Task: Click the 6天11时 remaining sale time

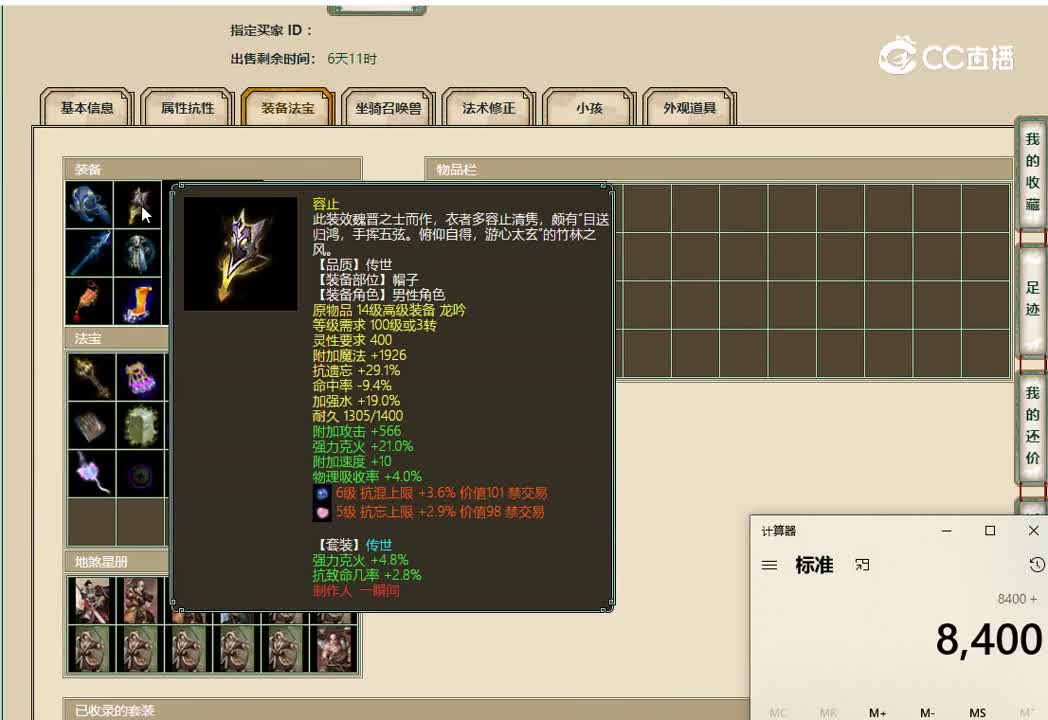Action: click(352, 59)
